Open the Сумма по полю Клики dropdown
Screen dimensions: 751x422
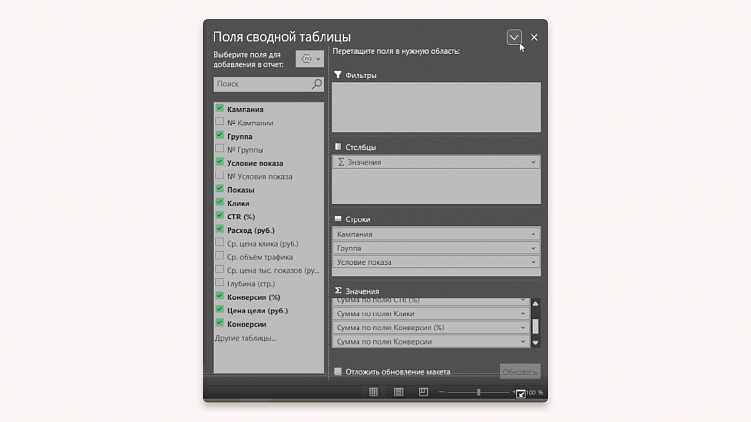[523, 314]
